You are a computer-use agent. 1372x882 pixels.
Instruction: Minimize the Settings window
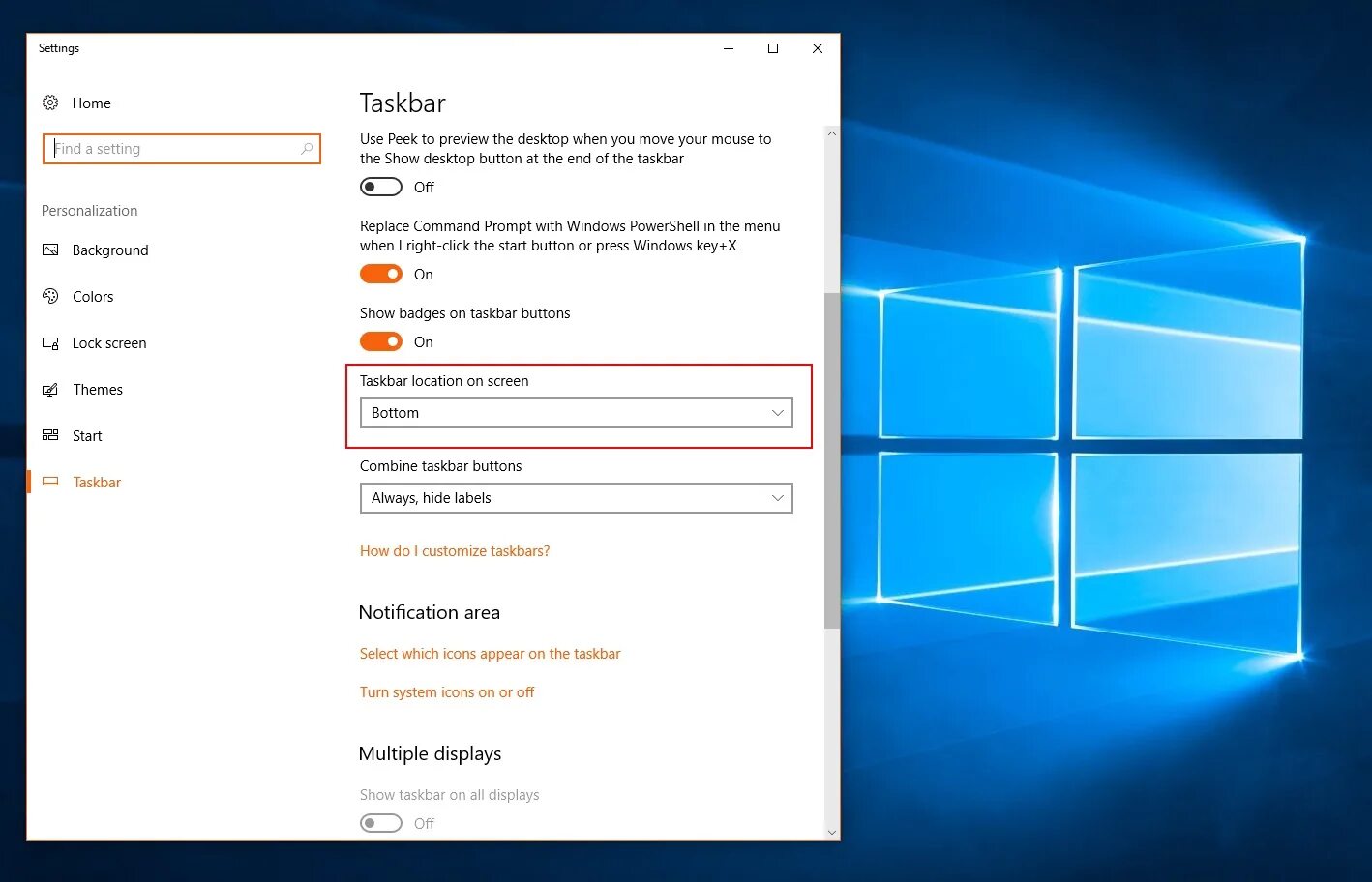point(729,48)
